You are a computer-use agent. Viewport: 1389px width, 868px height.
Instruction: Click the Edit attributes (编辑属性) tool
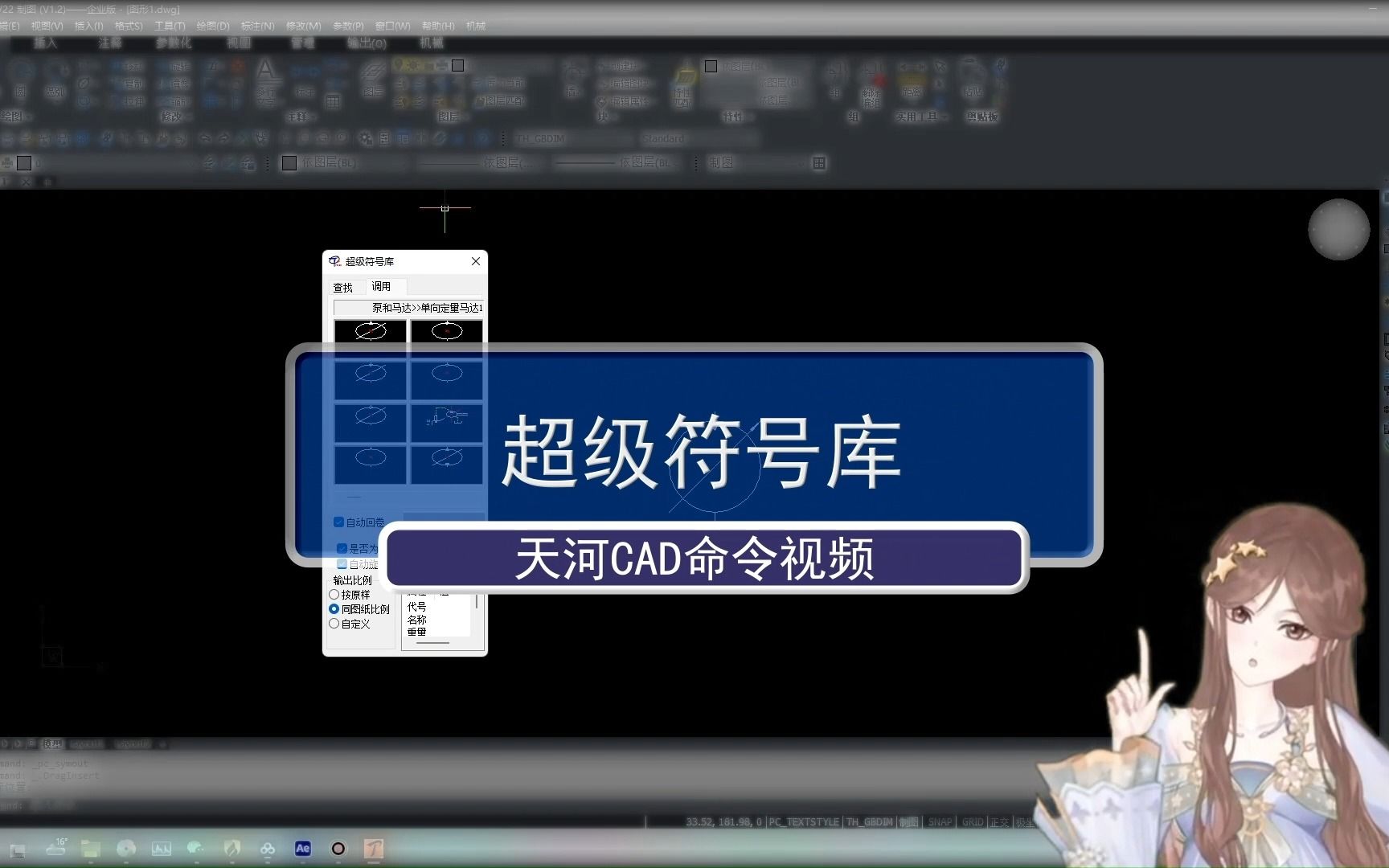coord(625,101)
